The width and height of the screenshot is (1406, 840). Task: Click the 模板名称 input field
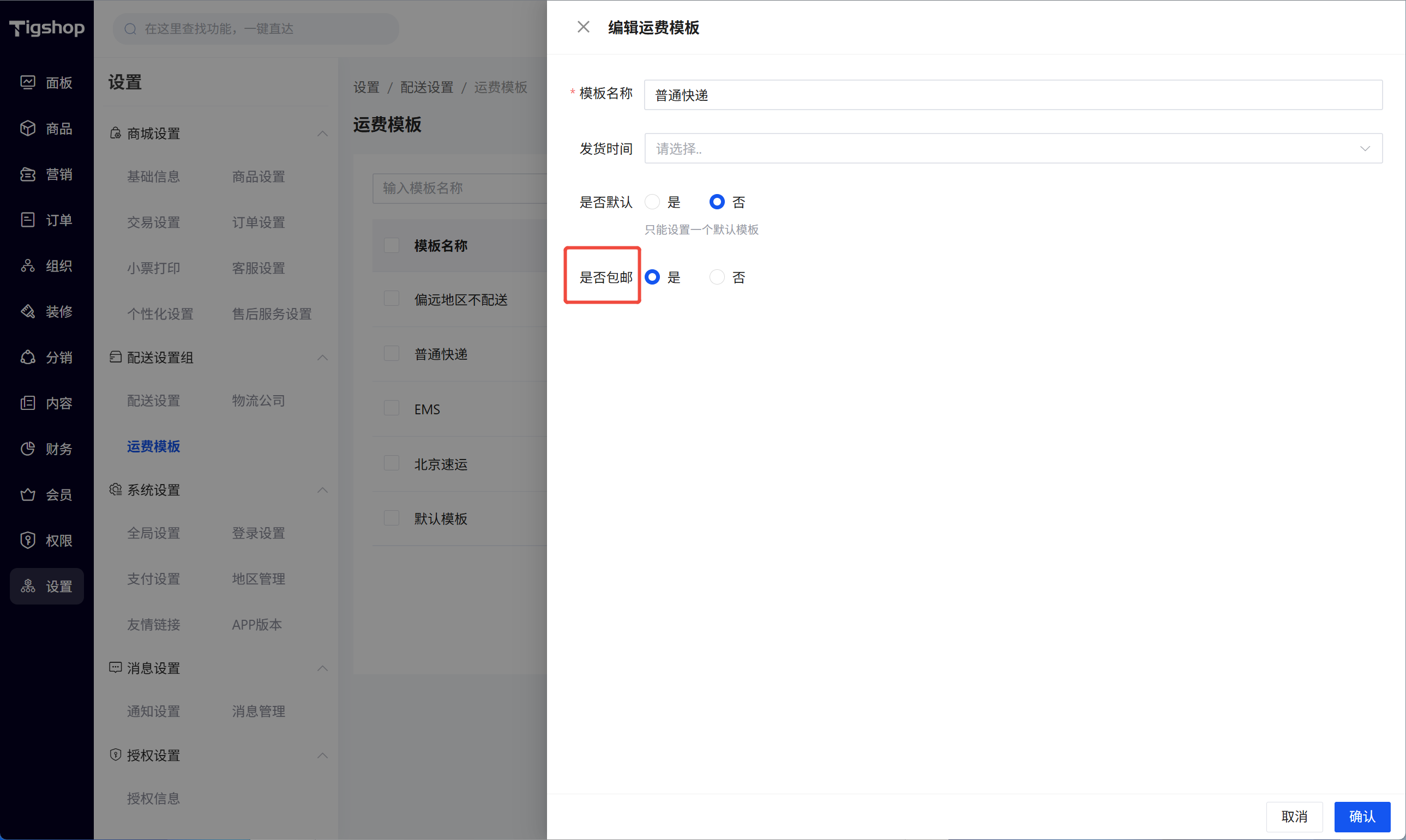point(1013,95)
